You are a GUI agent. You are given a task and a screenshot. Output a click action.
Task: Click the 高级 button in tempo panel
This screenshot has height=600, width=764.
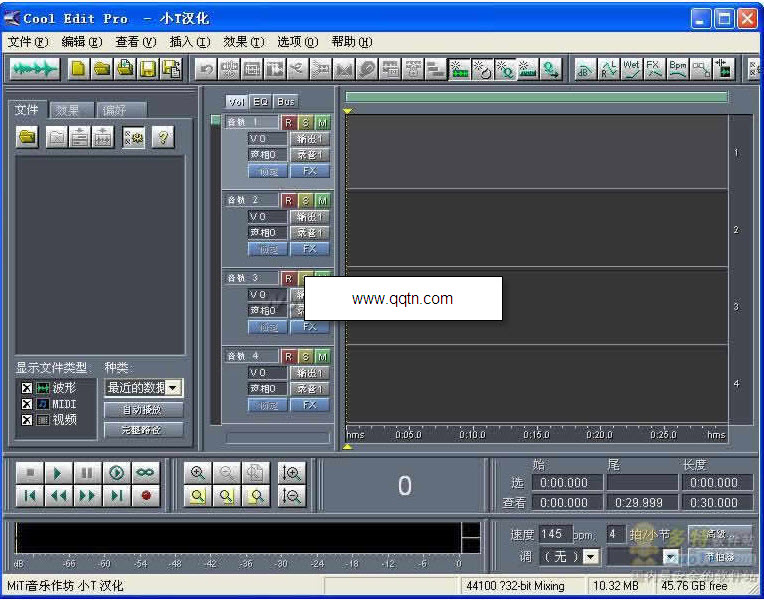pyautogui.click(x=720, y=535)
